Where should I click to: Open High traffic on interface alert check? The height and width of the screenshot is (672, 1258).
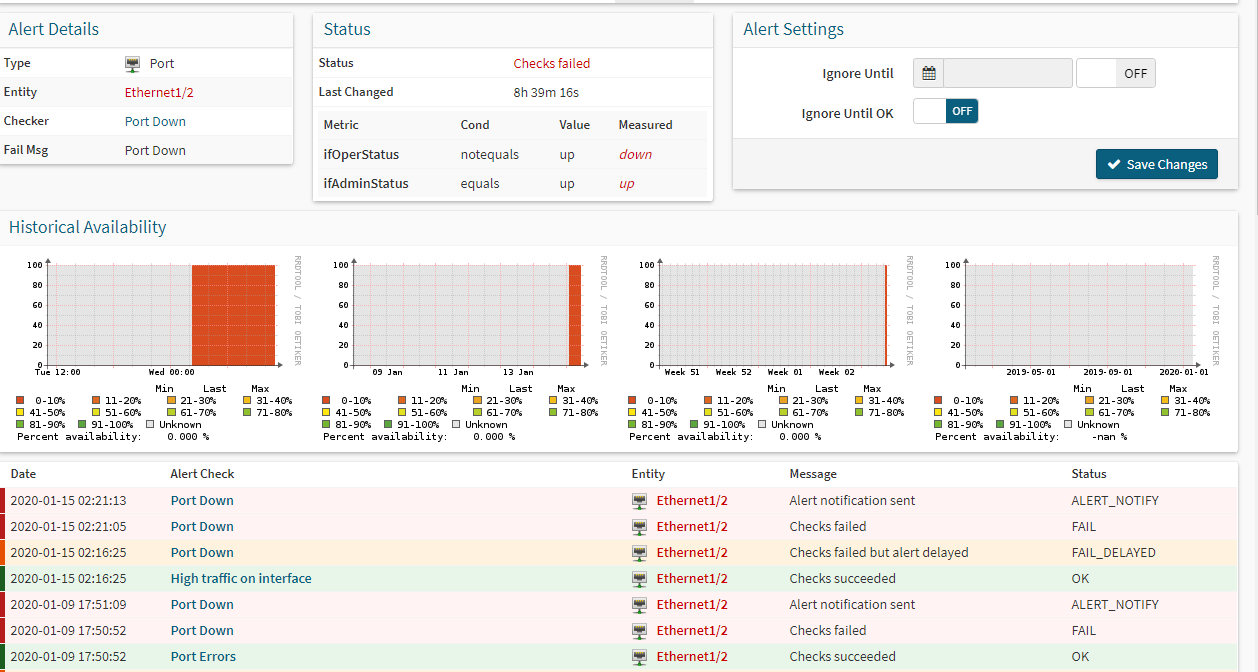click(x=241, y=579)
